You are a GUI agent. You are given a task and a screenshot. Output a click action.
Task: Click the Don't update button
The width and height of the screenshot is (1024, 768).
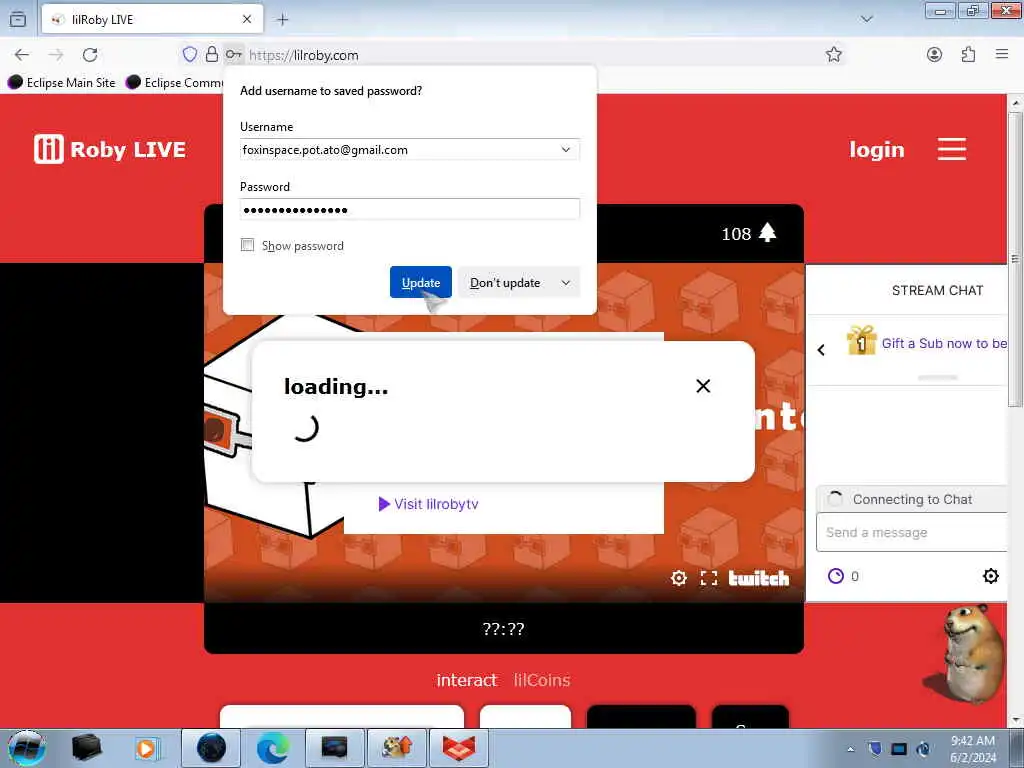(505, 283)
